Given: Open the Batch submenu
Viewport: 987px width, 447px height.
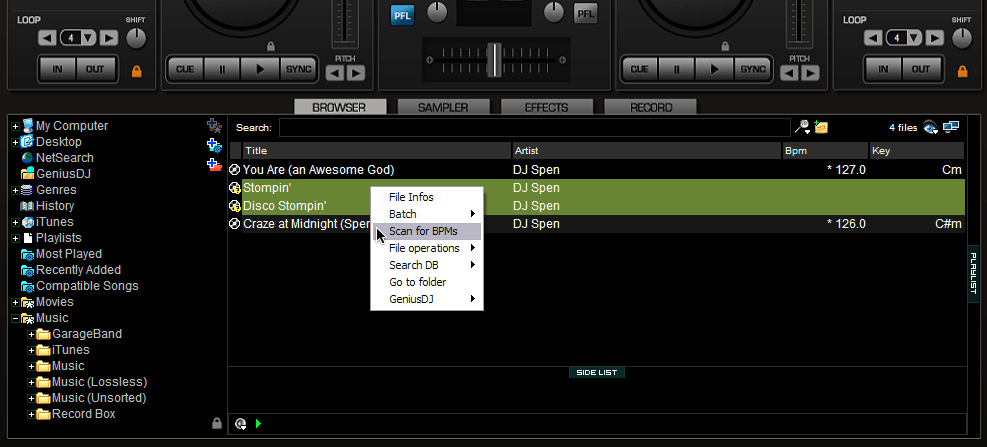Looking at the screenshot, I should [x=427, y=214].
